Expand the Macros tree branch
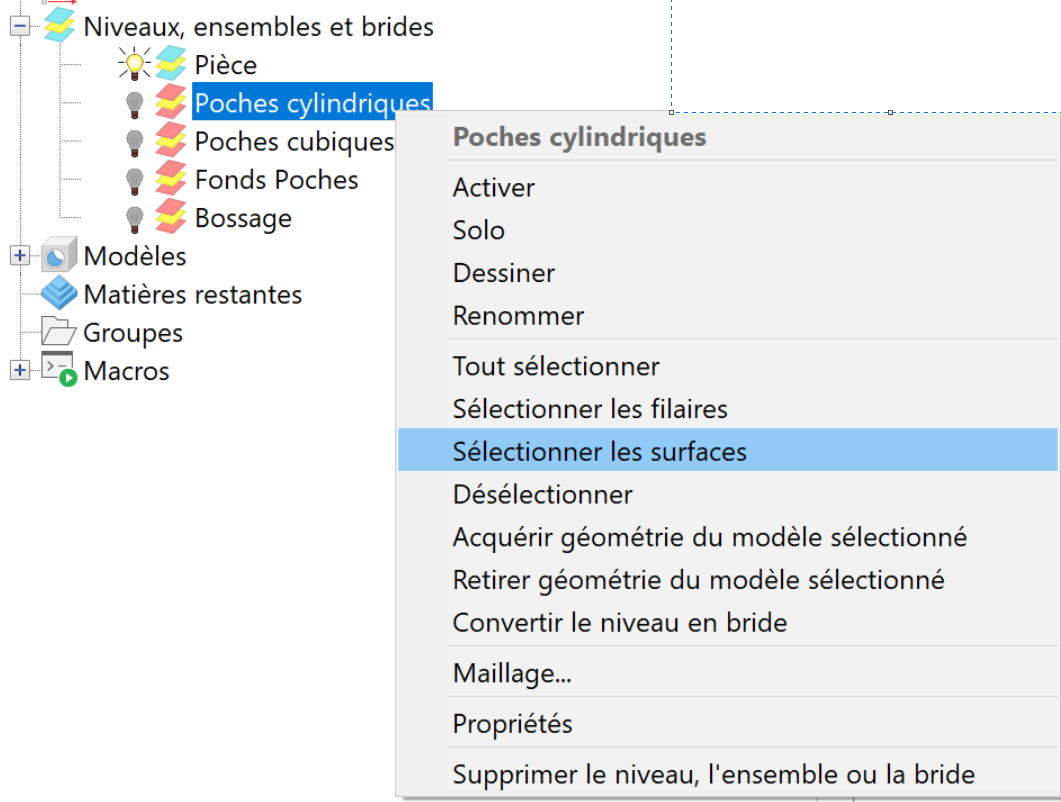 (x=19, y=370)
